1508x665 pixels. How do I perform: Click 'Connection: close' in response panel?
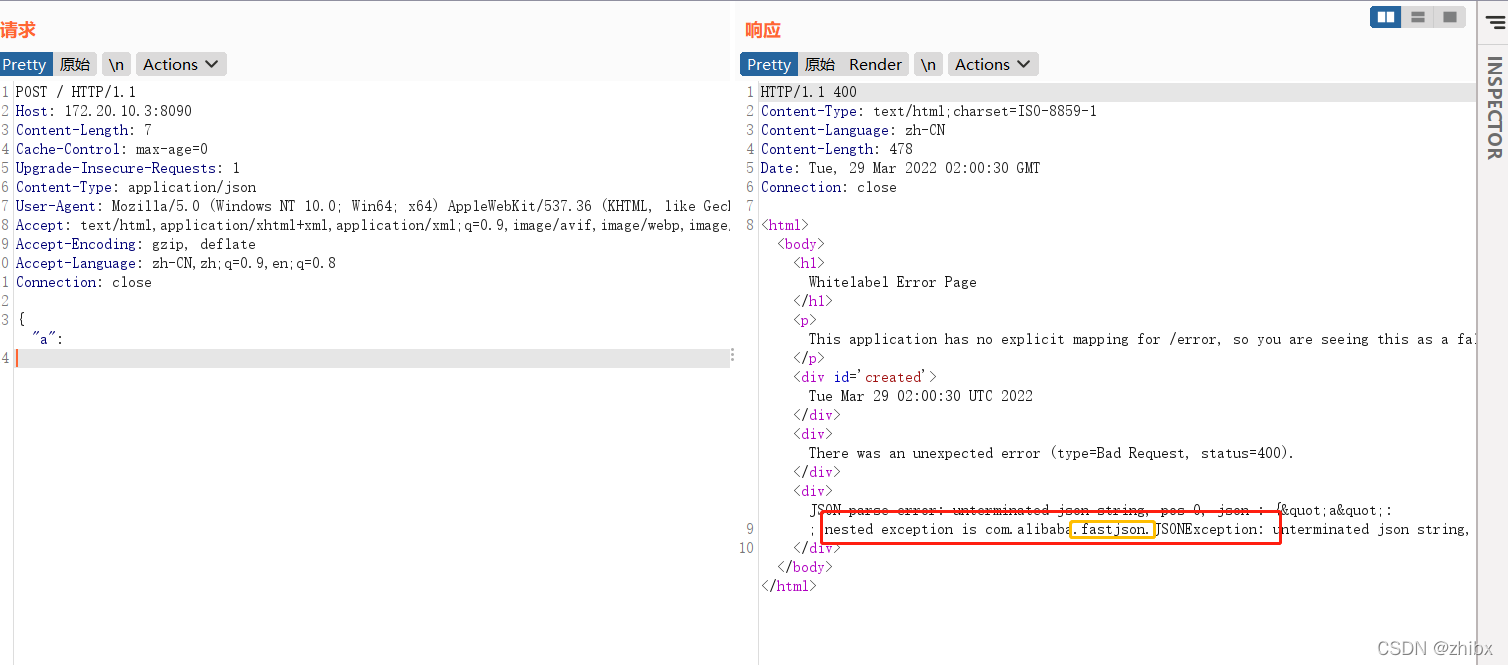click(829, 187)
